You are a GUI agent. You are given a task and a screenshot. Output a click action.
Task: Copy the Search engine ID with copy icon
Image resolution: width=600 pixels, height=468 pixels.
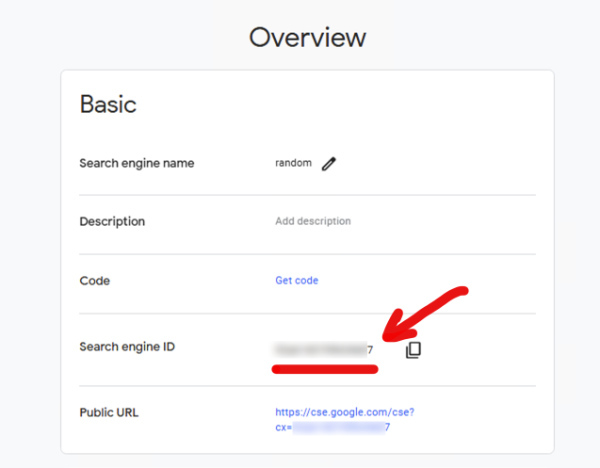pos(414,350)
